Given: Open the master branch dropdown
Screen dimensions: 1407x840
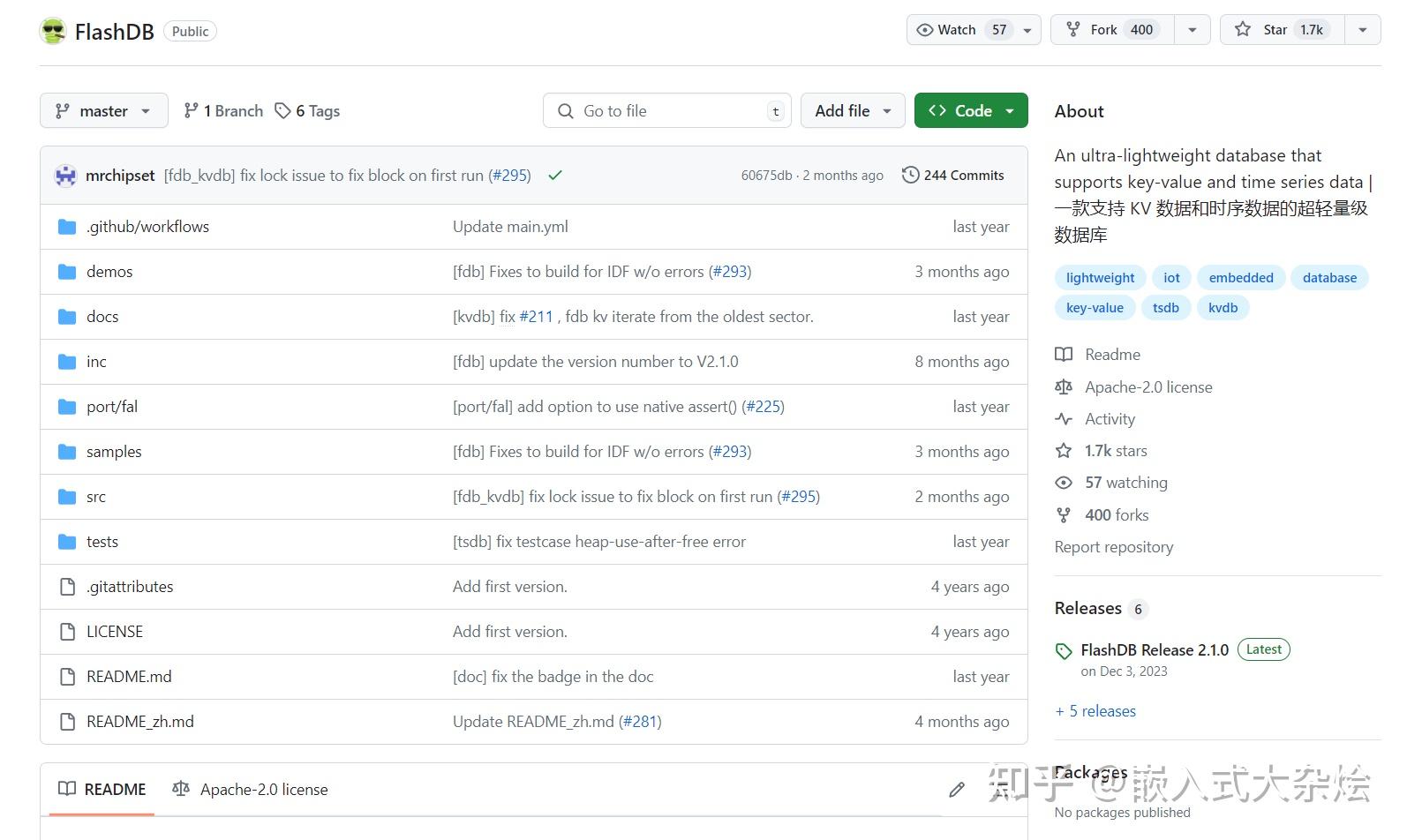Looking at the screenshot, I should (103, 111).
